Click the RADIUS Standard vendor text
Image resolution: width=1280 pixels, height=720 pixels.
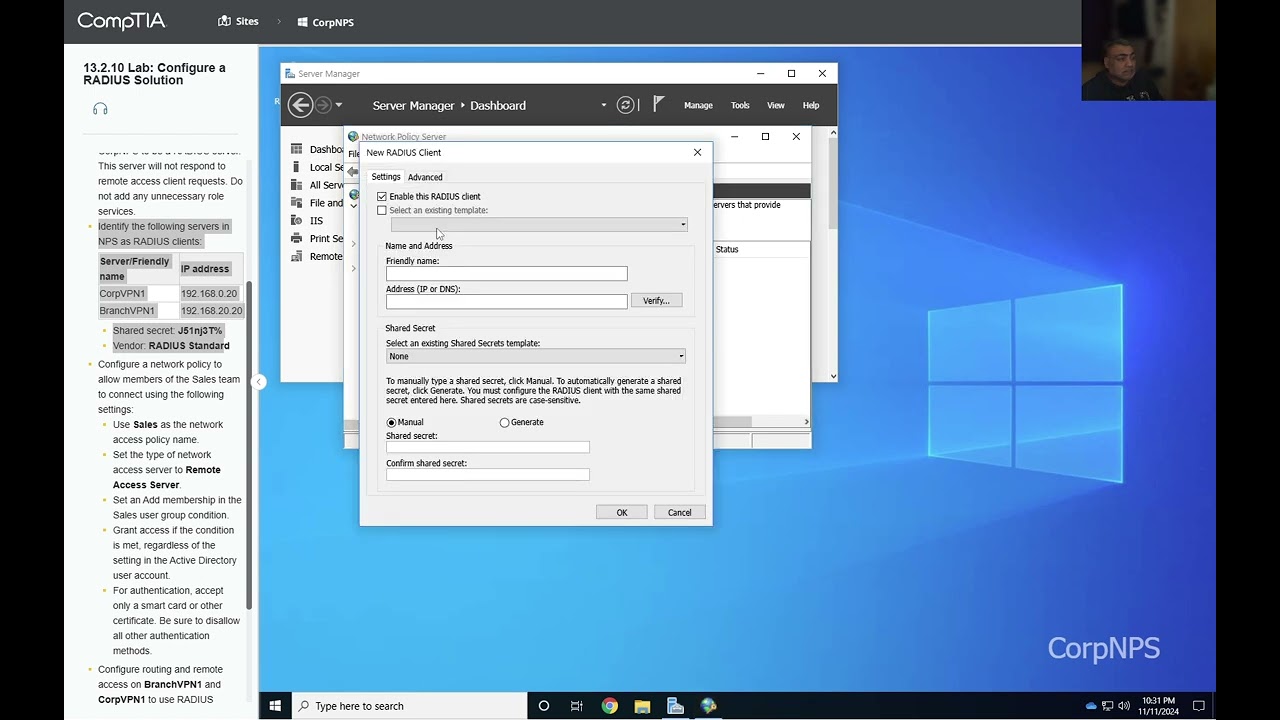coord(189,346)
